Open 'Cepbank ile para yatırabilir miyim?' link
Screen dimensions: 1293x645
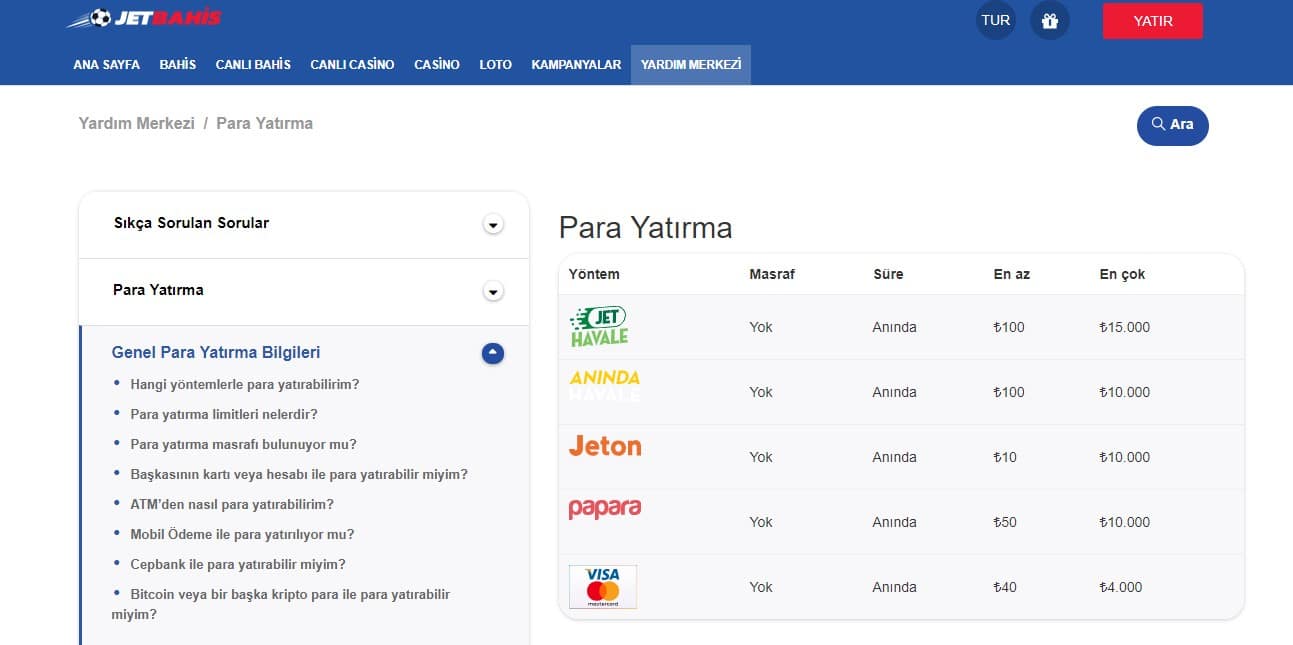pyautogui.click(x=238, y=564)
